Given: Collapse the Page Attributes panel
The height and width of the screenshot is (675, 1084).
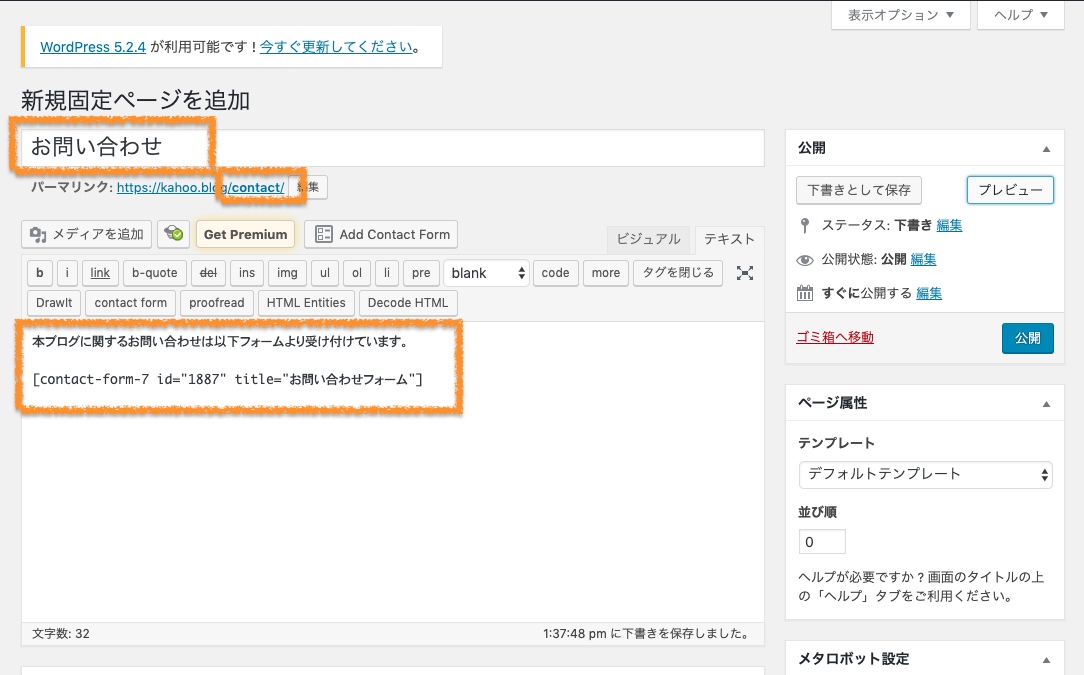Looking at the screenshot, I should (1046, 404).
